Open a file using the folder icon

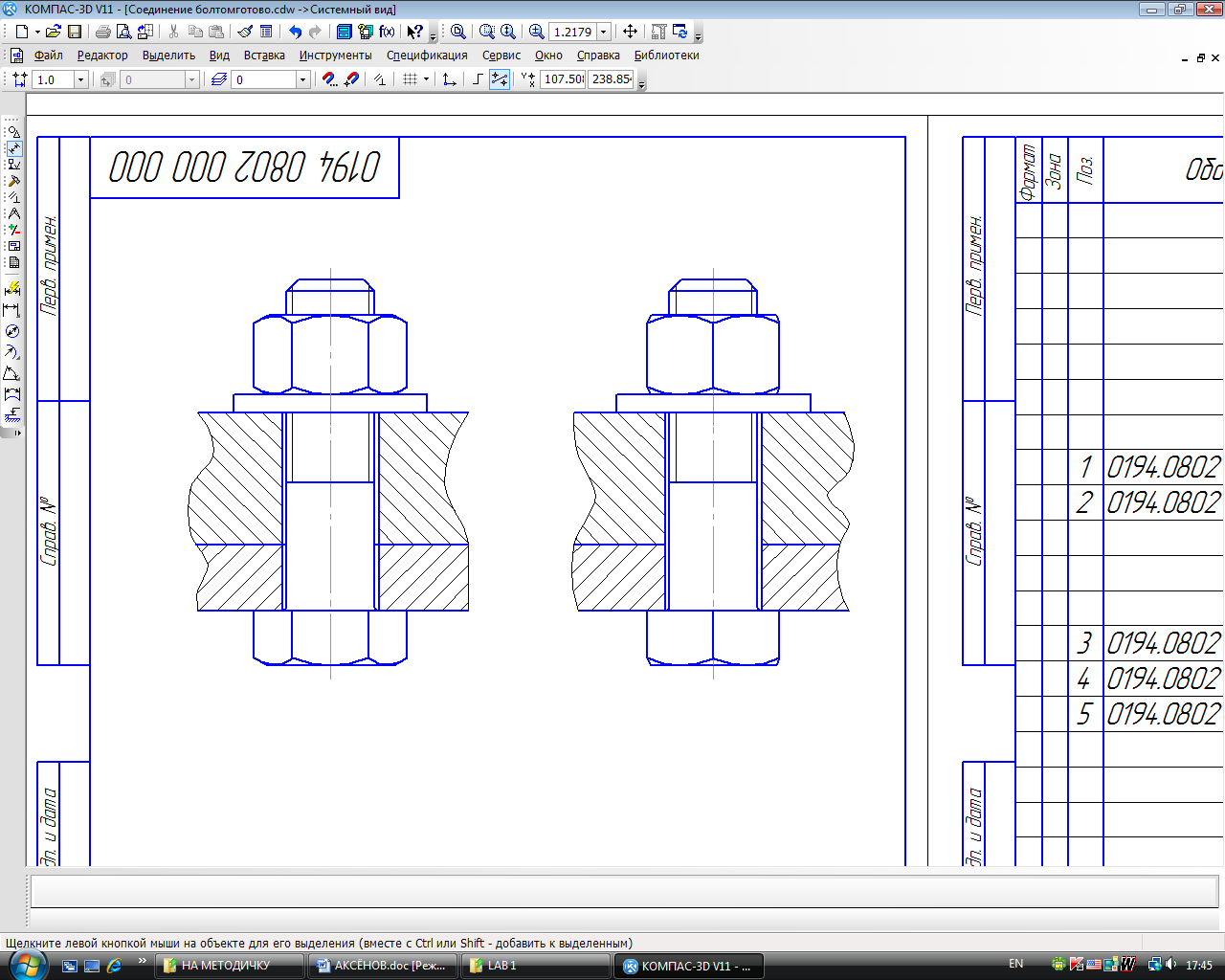54,32
